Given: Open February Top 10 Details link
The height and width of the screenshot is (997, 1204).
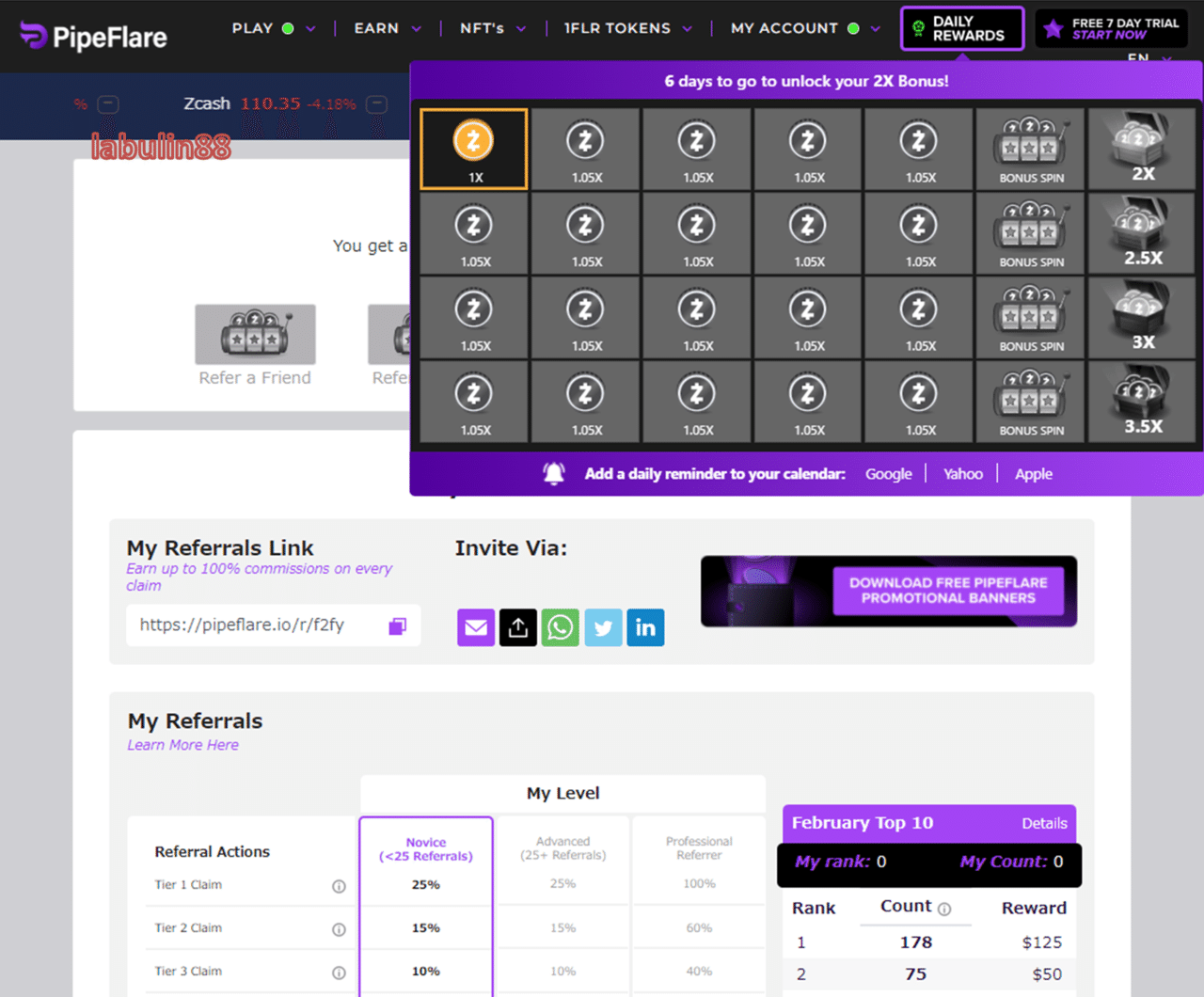Looking at the screenshot, I should click(x=1044, y=824).
